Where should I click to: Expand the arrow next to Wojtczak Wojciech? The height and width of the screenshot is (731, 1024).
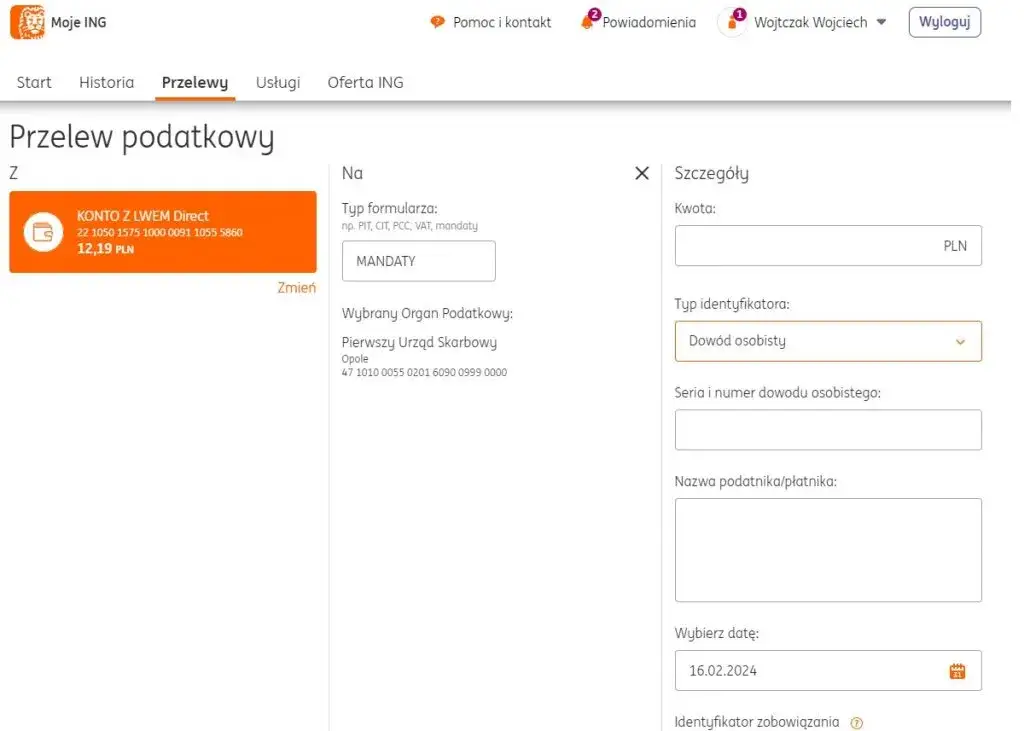(879, 22)
